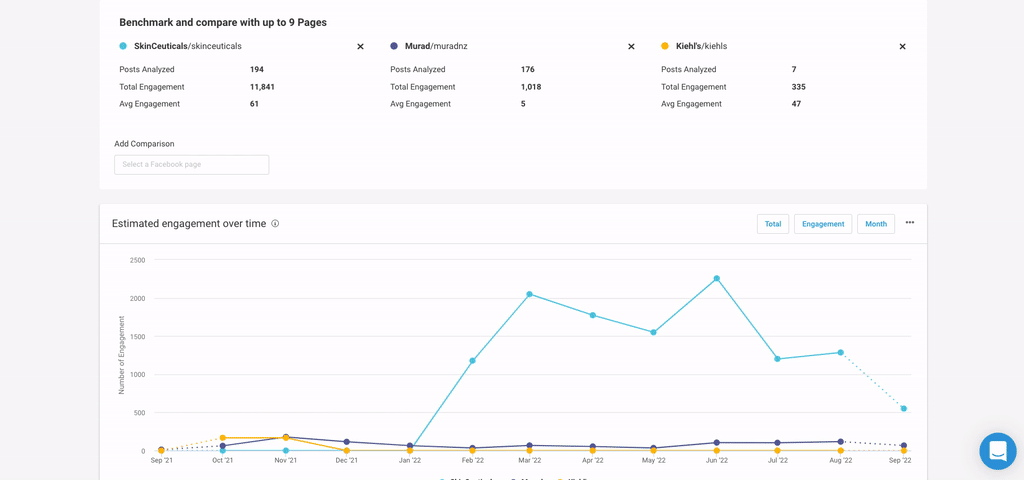
Task: Click the purple Murad color dot
Action: pos(394,46)
